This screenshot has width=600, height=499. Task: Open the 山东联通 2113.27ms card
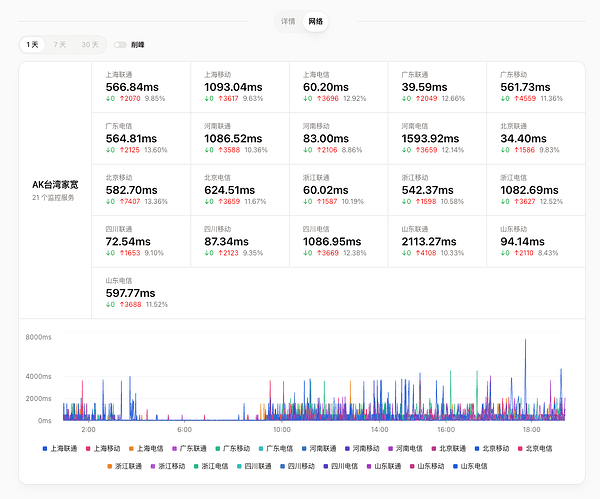tap(437, 241)
